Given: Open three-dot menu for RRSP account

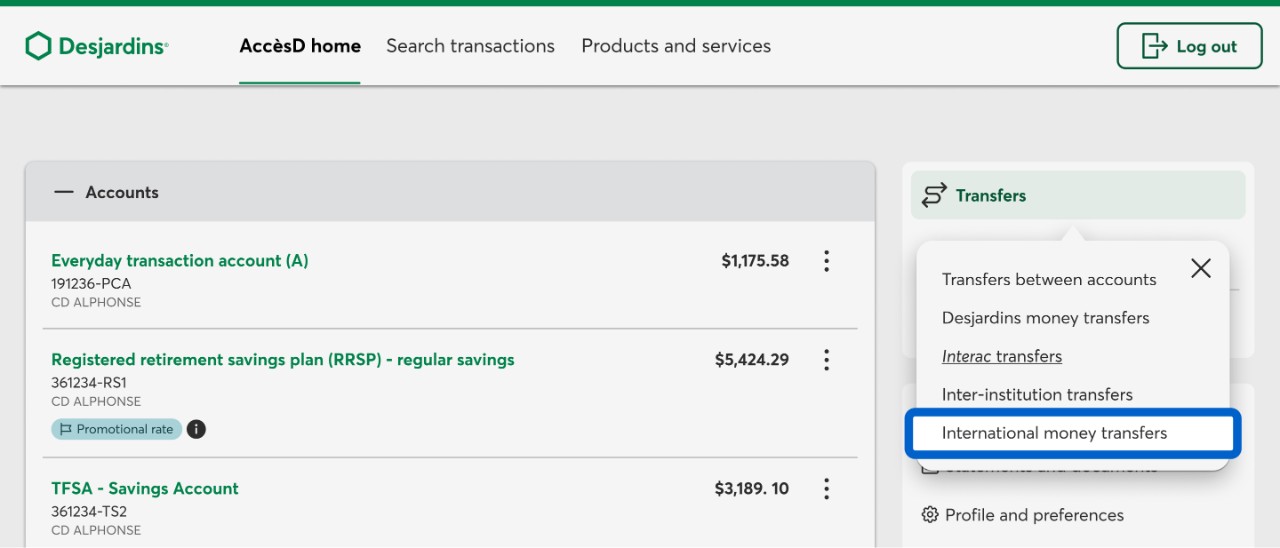Looking at the screenshot, I should (x=826, y=360).
